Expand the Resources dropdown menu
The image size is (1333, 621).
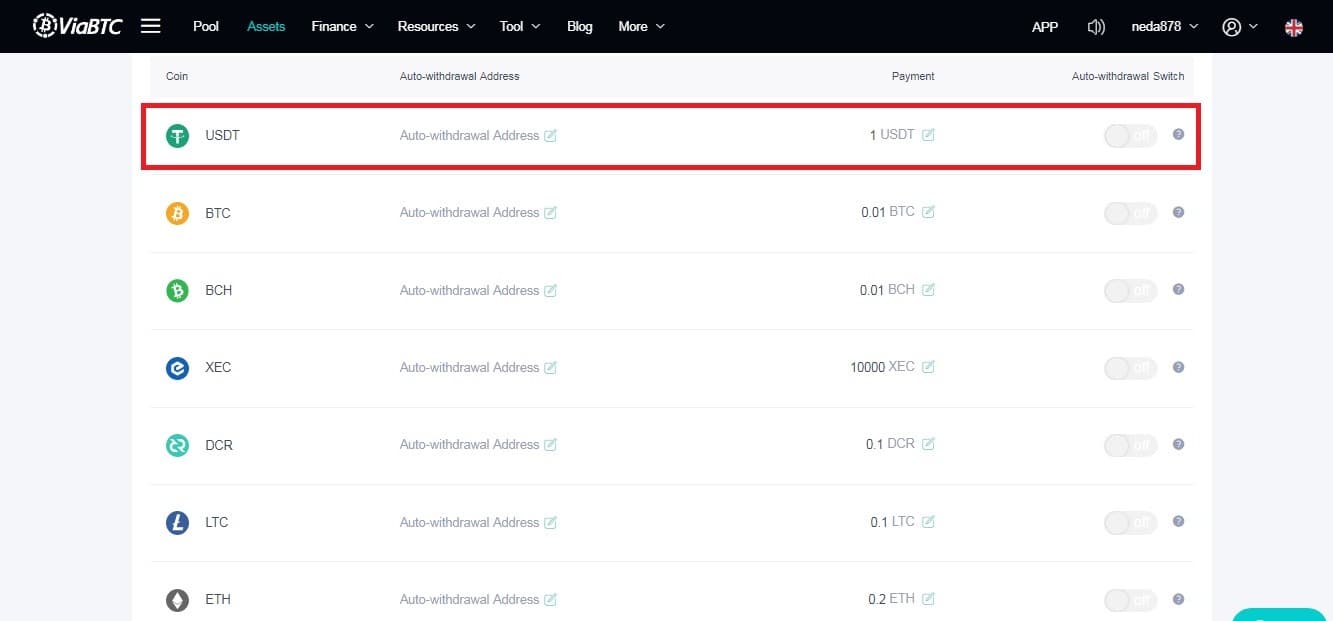click(x=436, y=26)
